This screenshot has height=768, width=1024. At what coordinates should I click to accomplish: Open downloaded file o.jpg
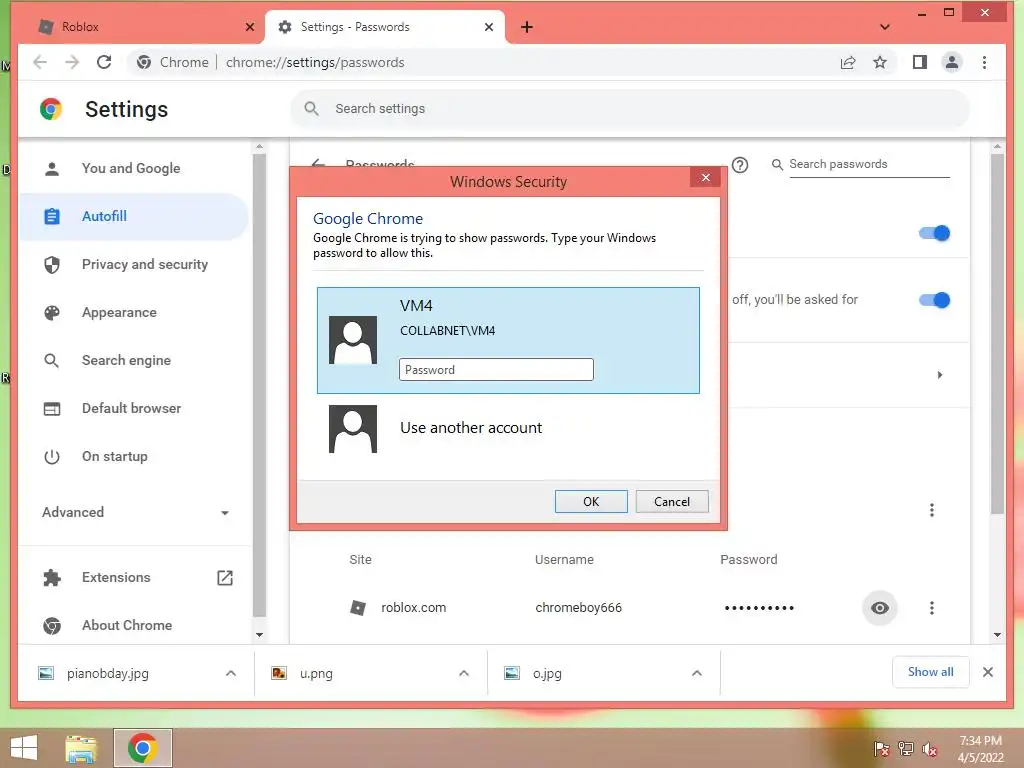547,673
